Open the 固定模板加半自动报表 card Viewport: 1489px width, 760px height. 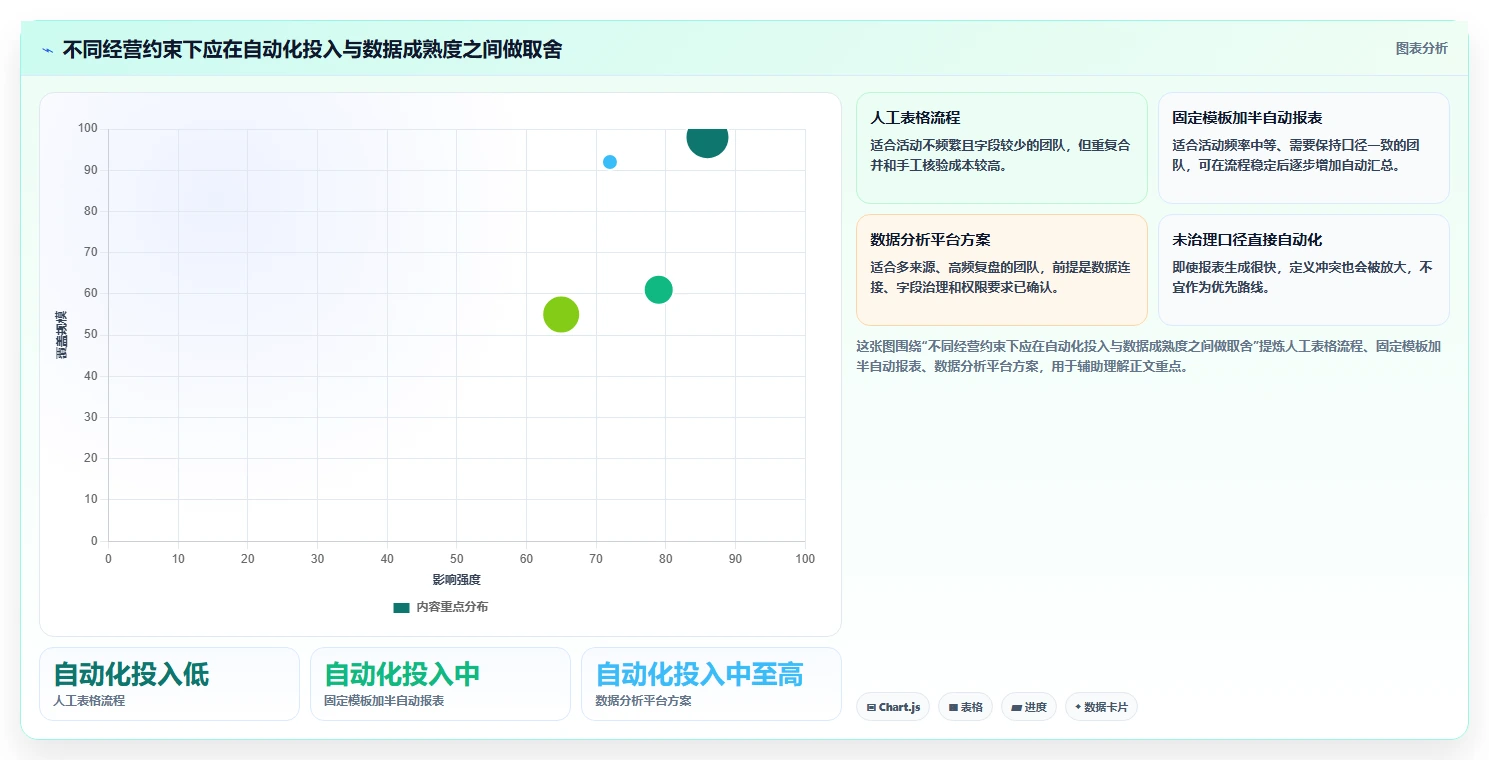coord(1303,148)
